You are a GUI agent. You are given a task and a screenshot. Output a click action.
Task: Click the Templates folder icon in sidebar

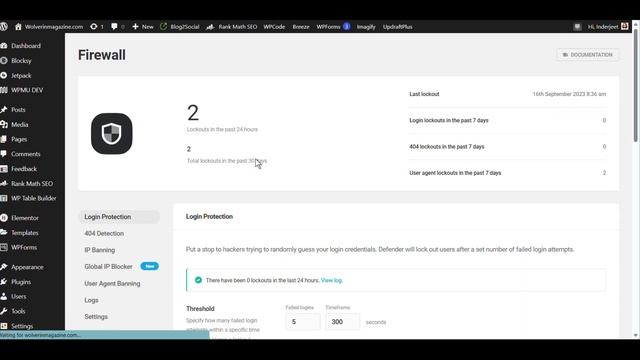point(4,232)
